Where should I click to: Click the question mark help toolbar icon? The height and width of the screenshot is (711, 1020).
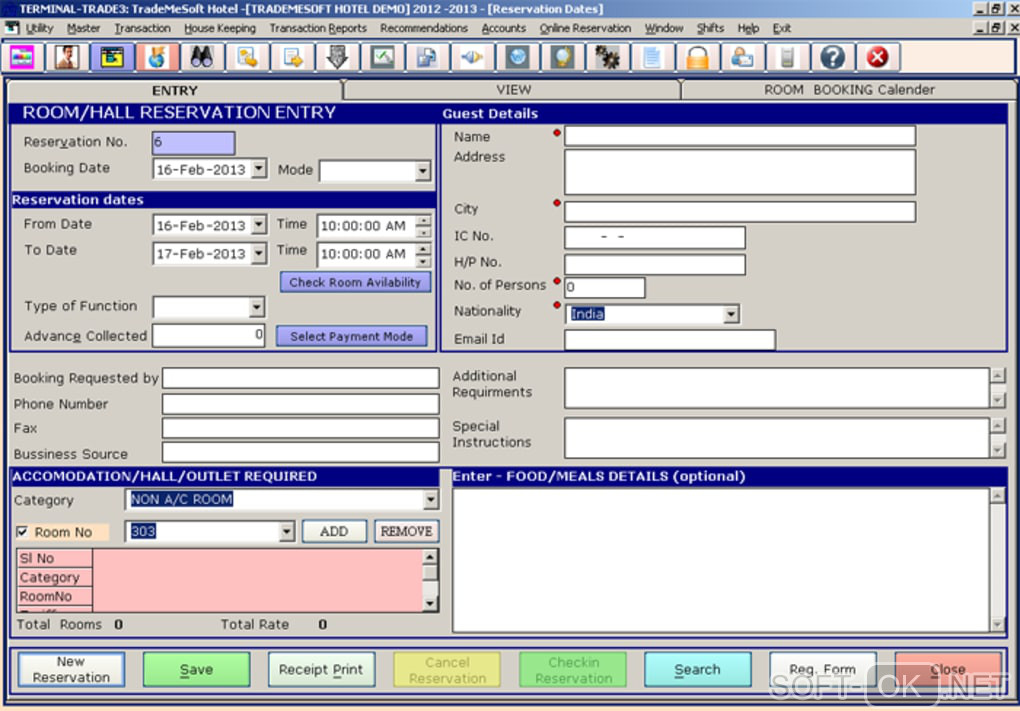833,58
